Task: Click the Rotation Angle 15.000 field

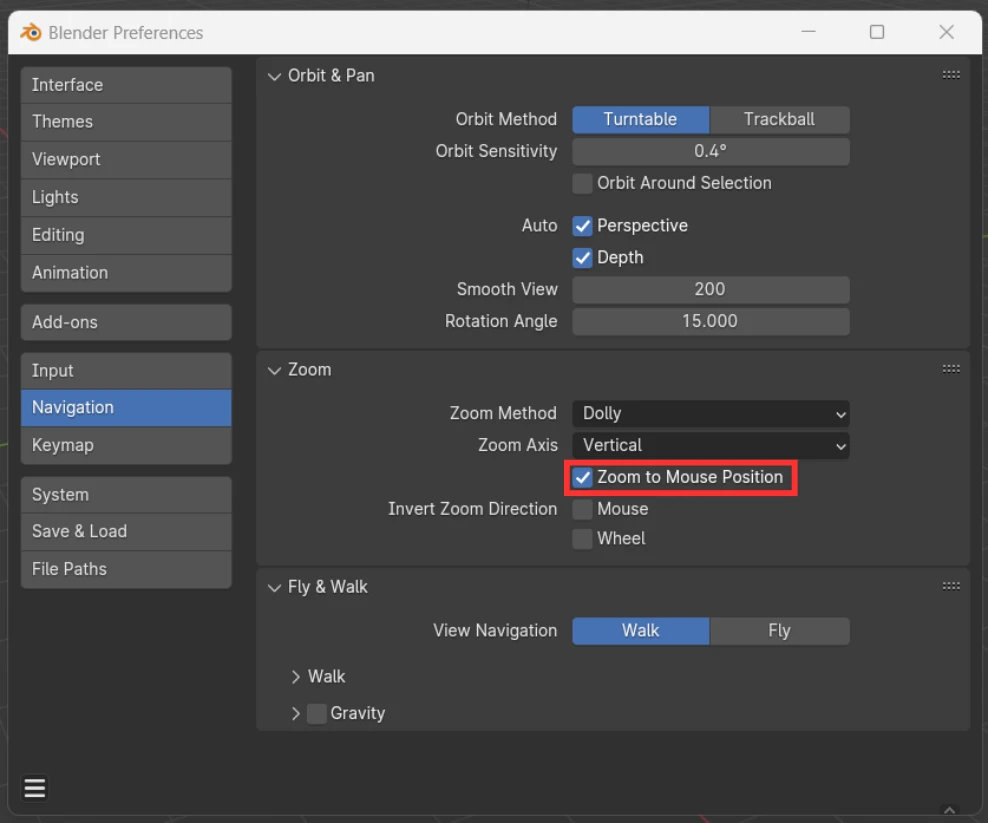Action: click(x=711, y=321)
